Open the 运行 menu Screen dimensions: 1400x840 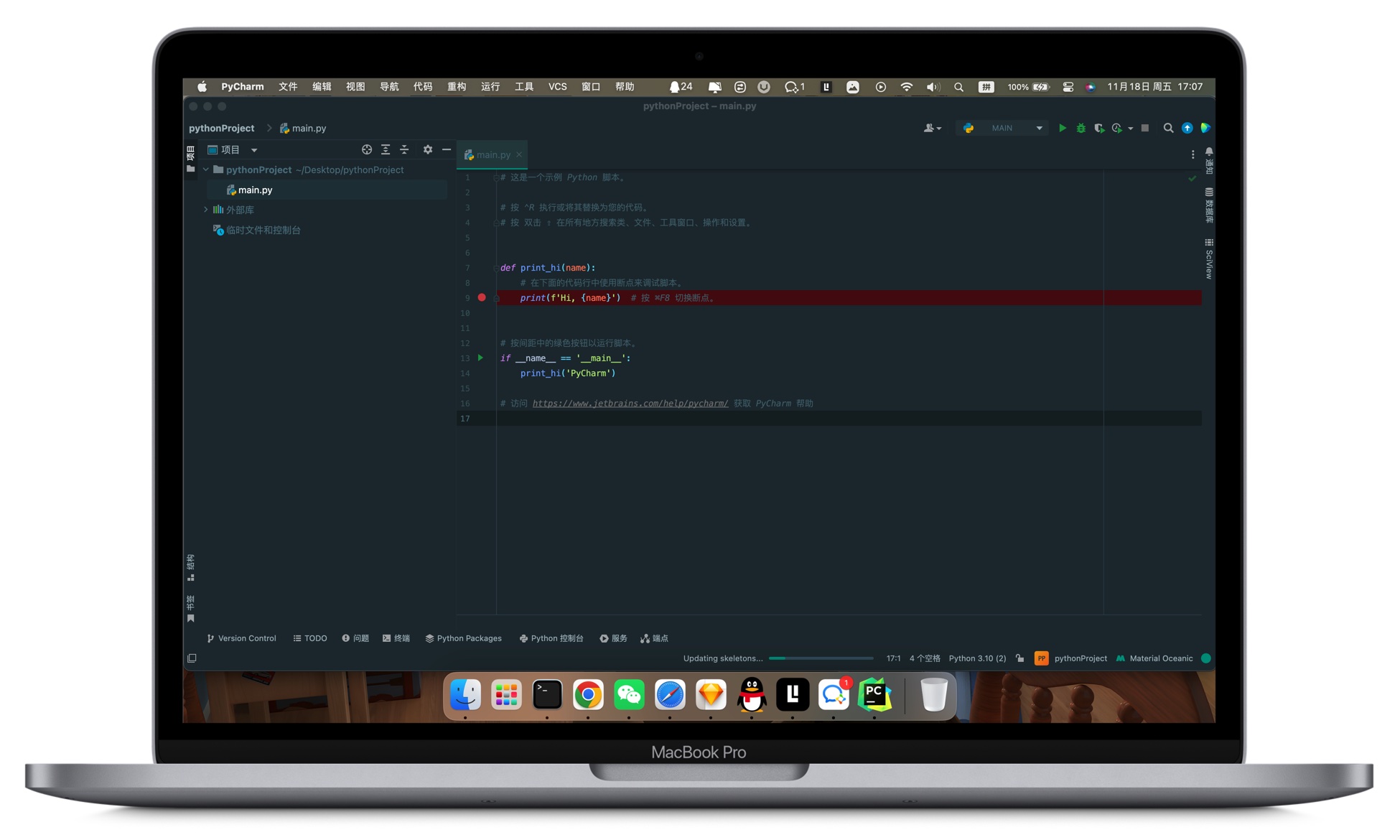tap(490, 87)
